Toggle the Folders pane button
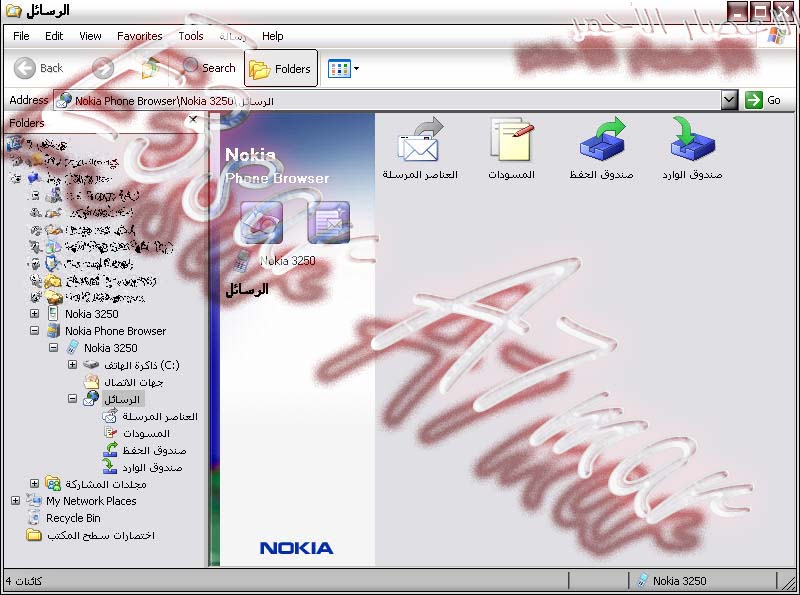The image size is (800, 595). tap(281, 68)
